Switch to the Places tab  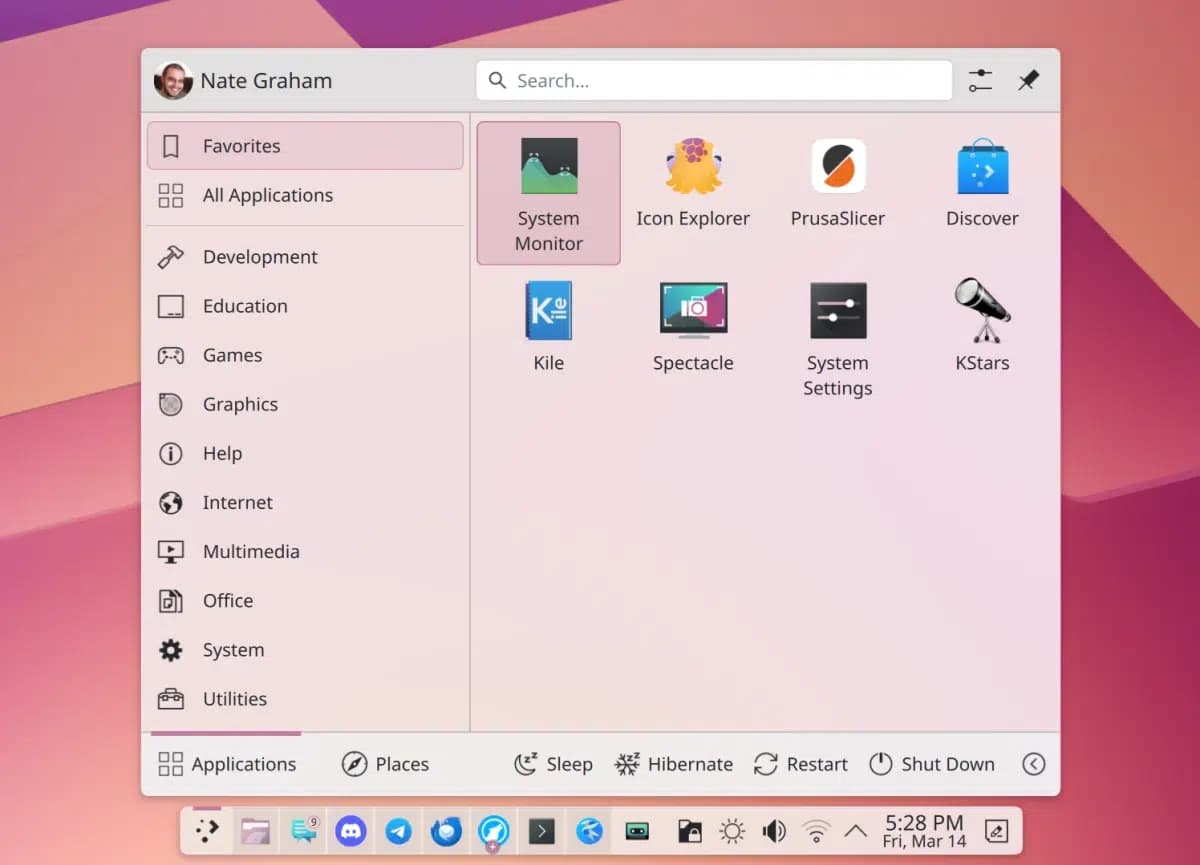click(385, 764)
